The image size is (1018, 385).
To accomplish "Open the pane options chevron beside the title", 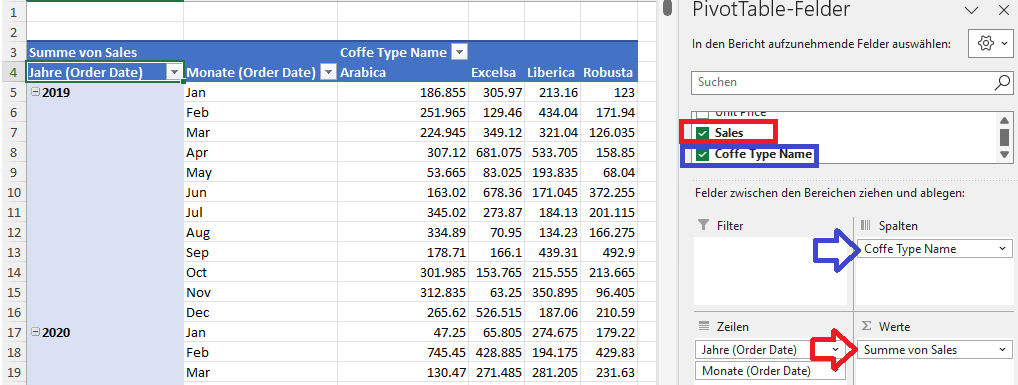I will pyautogui.click(x=972, y=10).
